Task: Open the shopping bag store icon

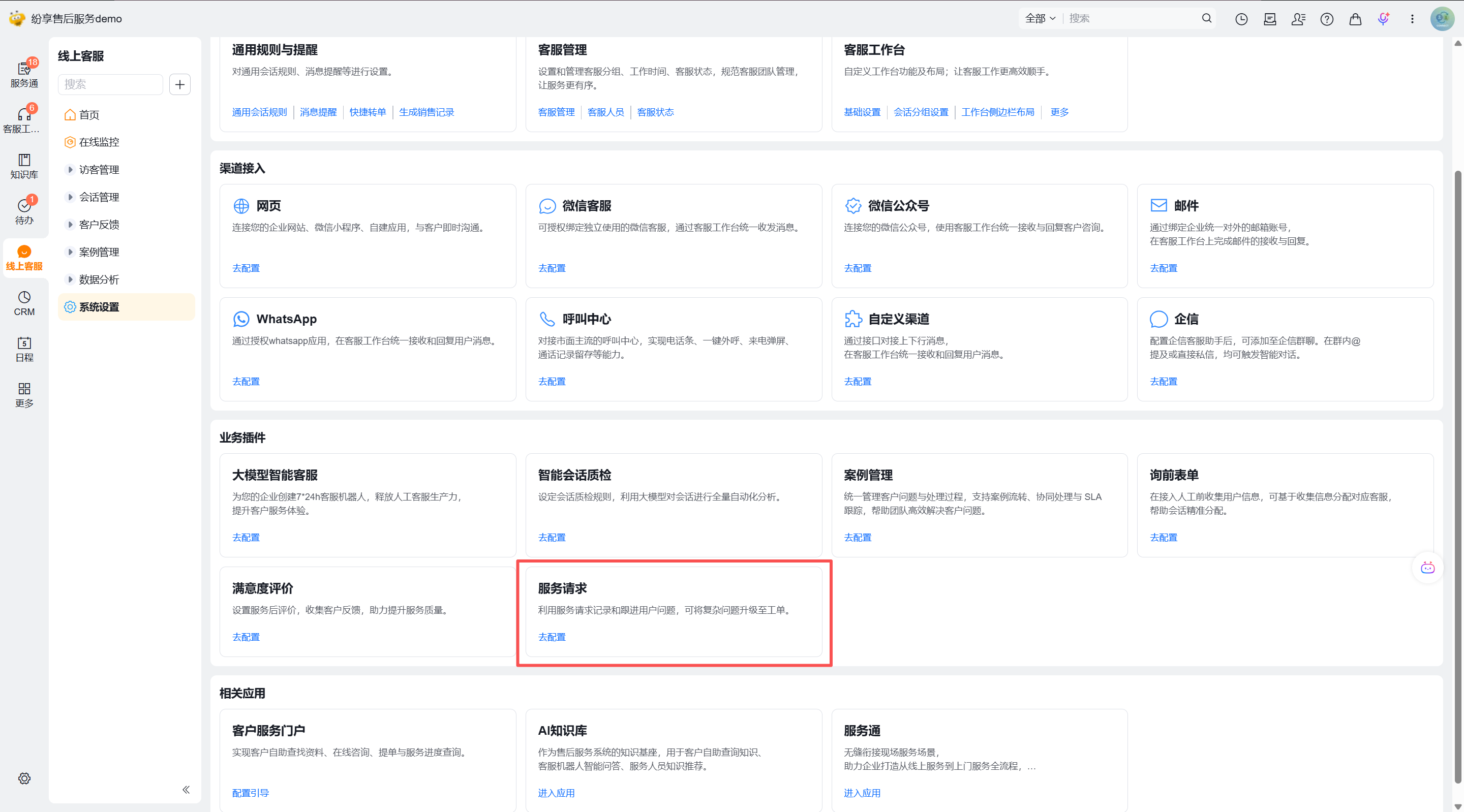Action: click(x=1355, y=19)
